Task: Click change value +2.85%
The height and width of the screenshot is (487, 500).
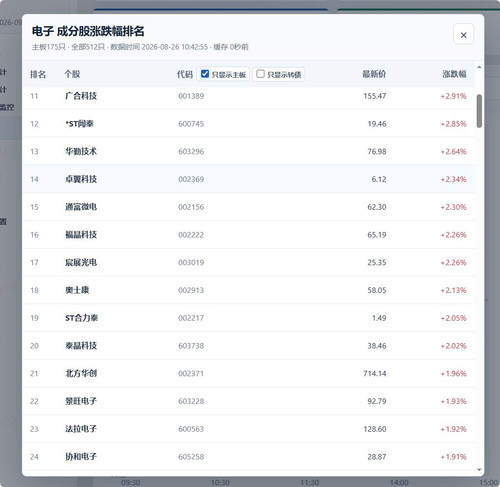Action: point(453,124)
